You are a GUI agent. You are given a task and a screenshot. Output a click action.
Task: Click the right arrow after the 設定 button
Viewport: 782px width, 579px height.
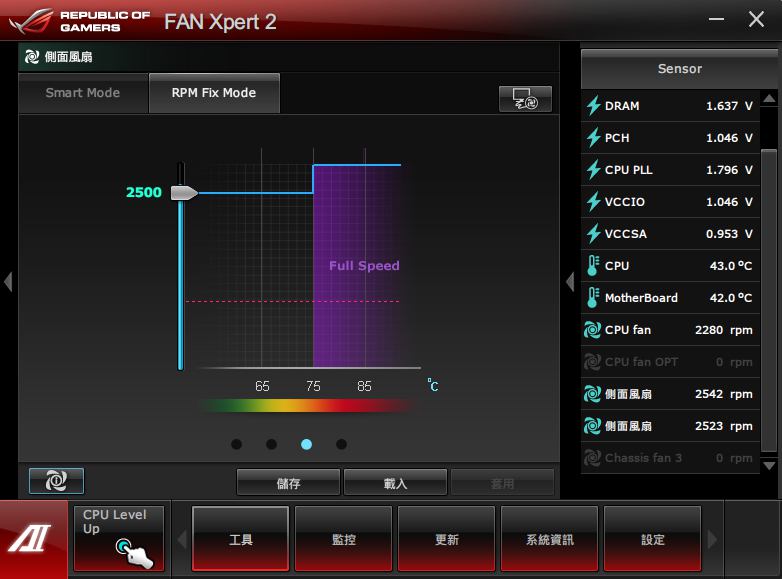(712, 539)
